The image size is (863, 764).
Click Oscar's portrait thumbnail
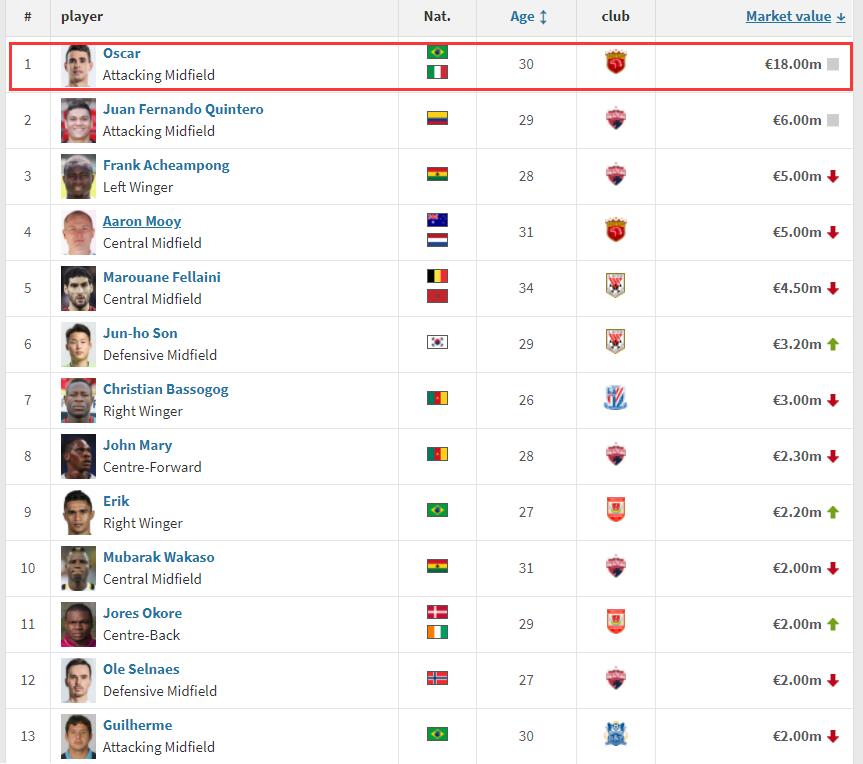pos(78,65)
